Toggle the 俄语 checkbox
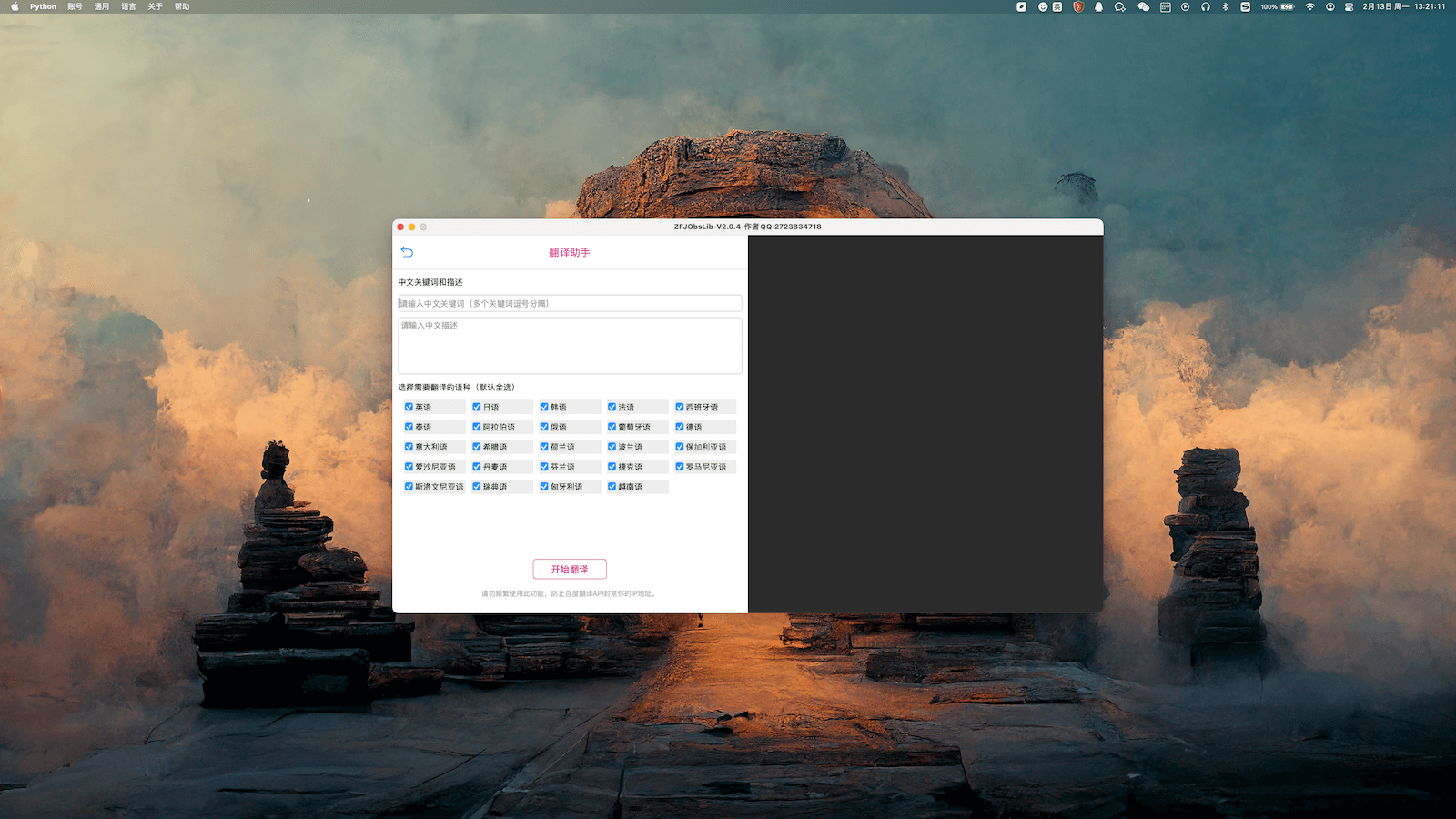Viewport: 1456px width, 819px height. pos(544,427)
